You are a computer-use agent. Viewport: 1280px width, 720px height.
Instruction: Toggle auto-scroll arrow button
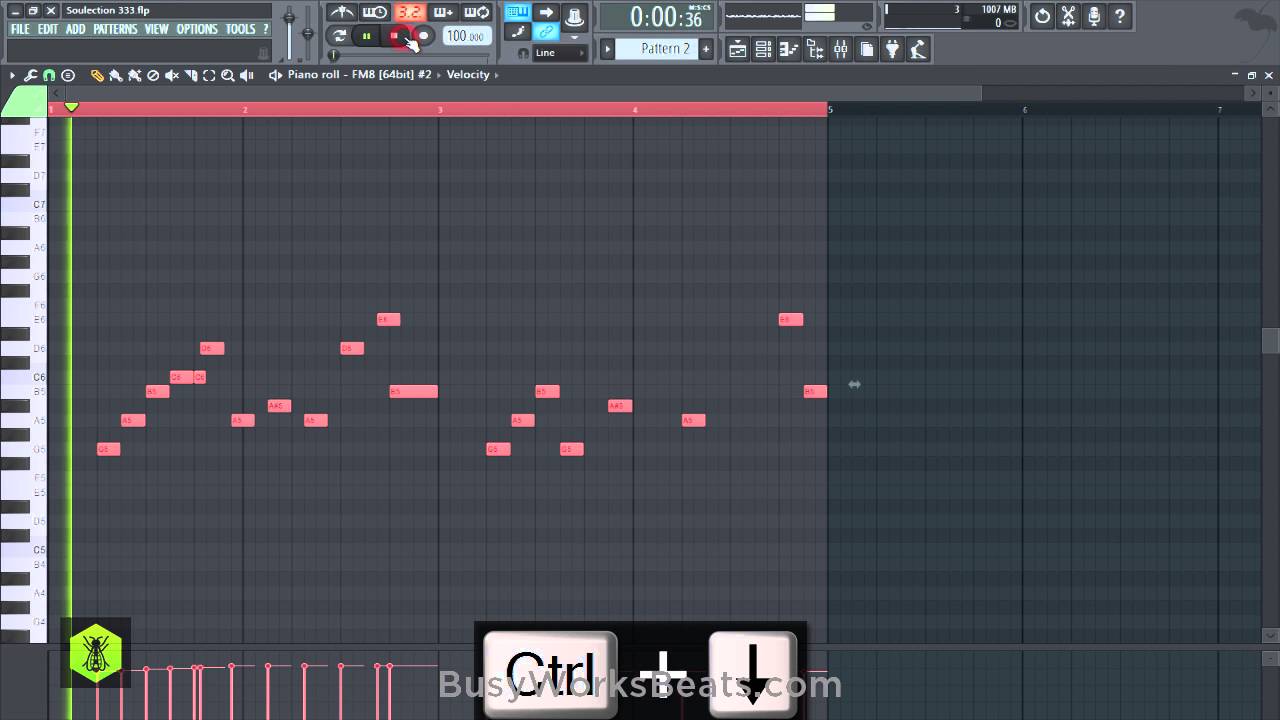pyautogui.click(x=546, y=12)
